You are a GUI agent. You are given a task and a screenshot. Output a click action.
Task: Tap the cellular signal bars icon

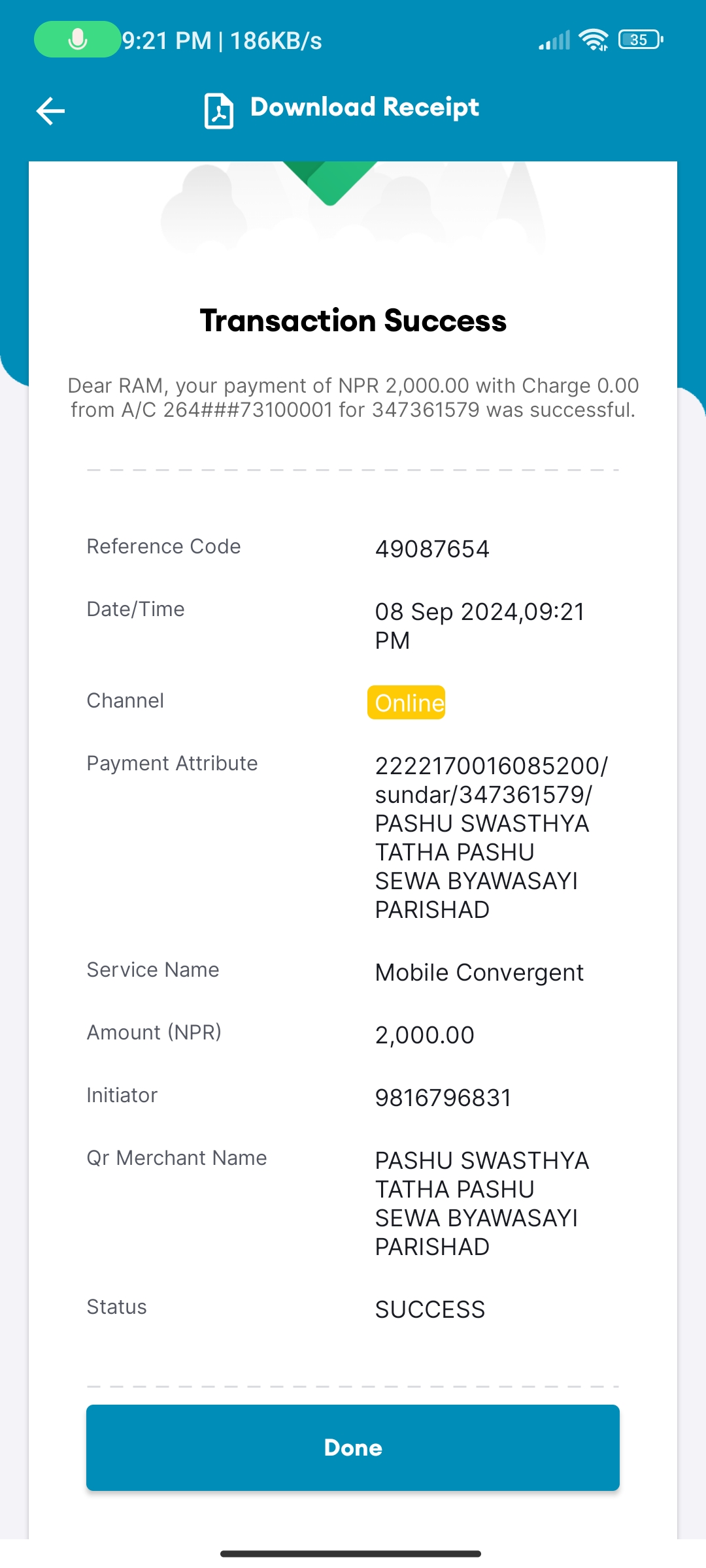pyautogui.click(x=554, y=40)
